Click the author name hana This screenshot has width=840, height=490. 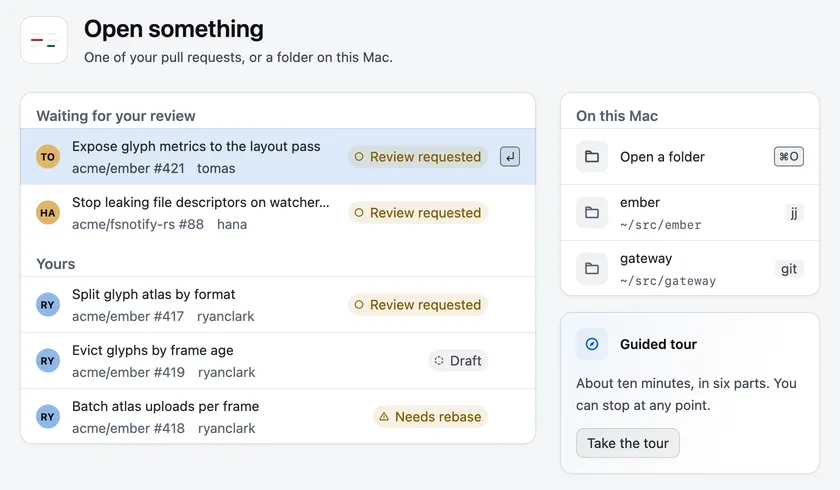click(x=232, y=224)
